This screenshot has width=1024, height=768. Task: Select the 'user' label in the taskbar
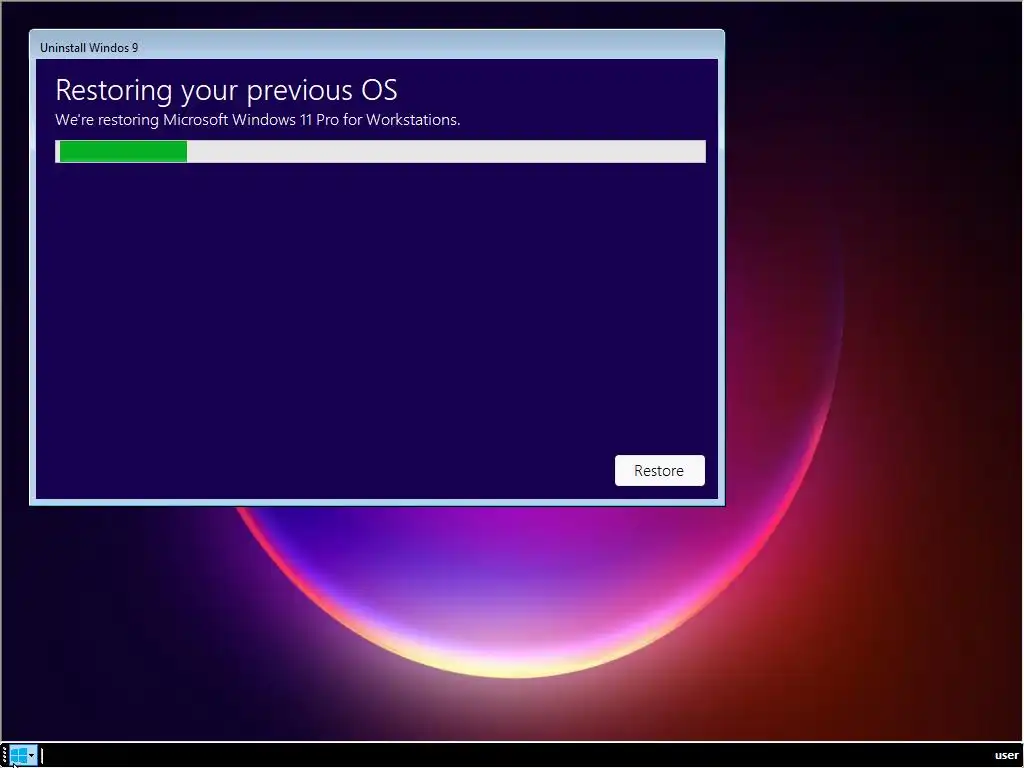[x=1006, y=756]
